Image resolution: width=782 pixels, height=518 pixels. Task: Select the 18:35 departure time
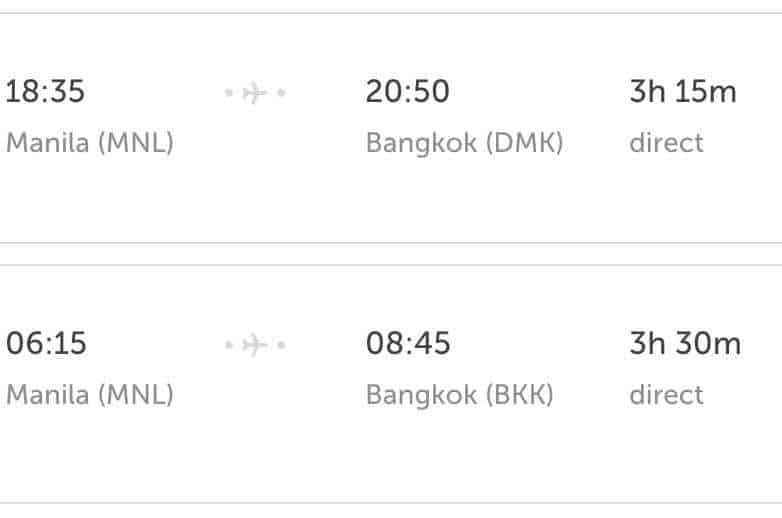46,92
